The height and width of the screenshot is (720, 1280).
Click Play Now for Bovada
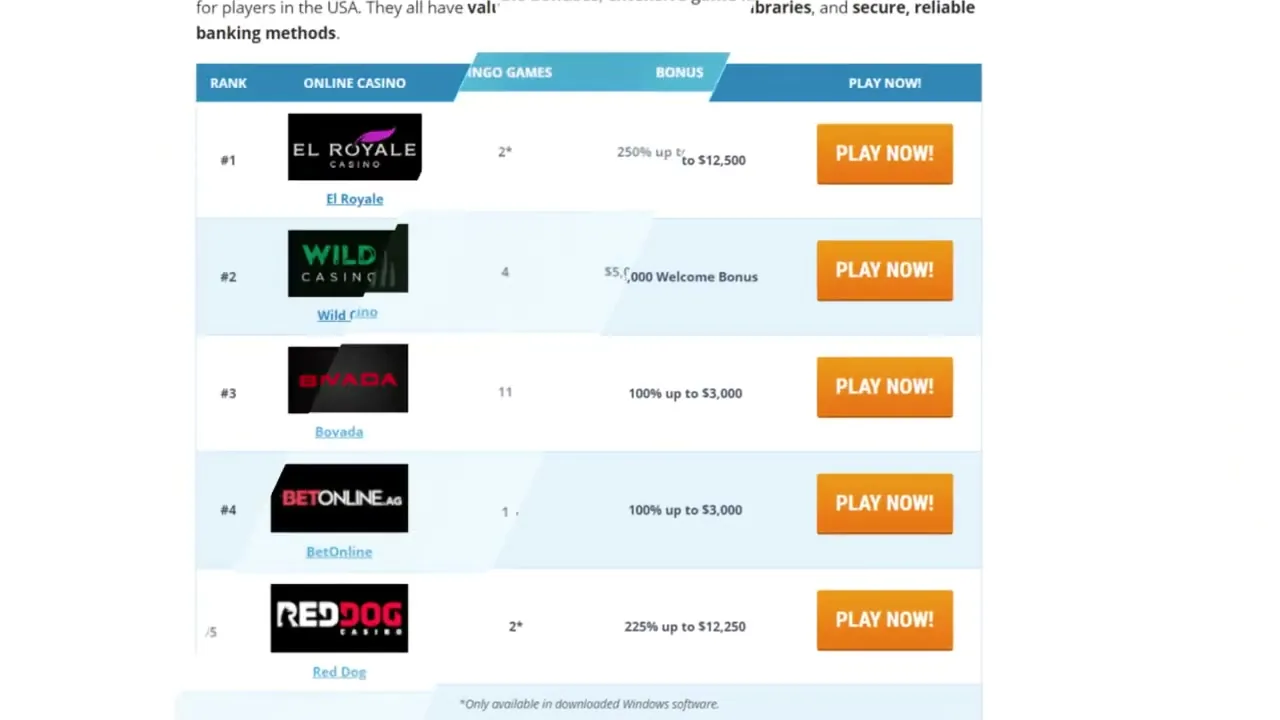click(885, 387)
